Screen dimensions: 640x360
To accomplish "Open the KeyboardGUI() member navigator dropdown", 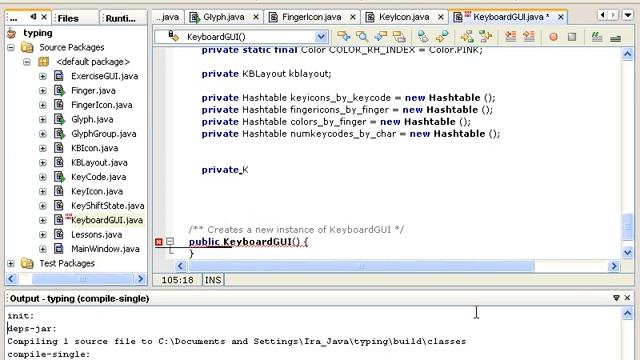I will pos(321,37).
